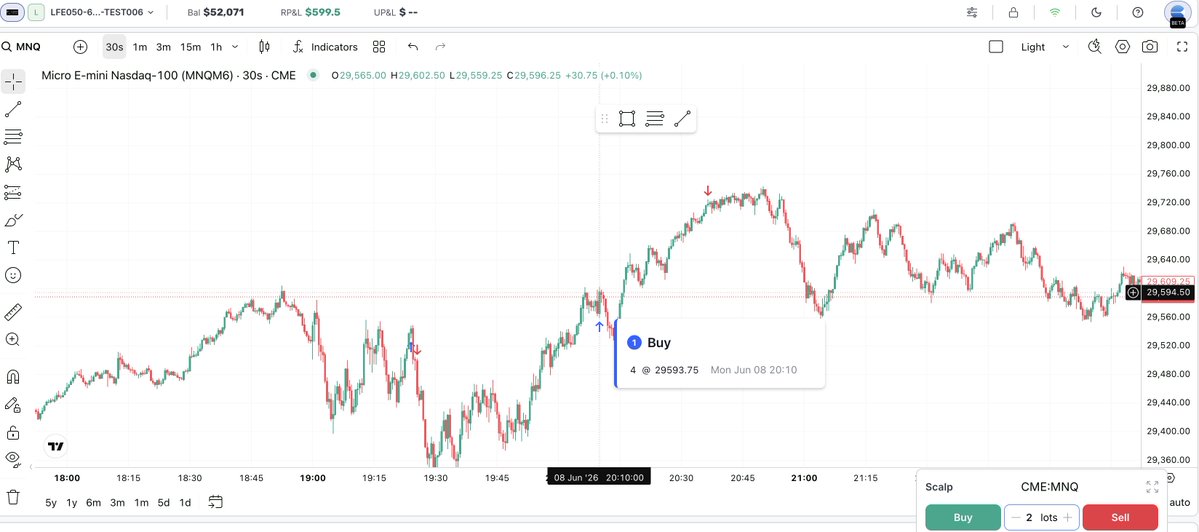Open go-to-date calendar icon
Screen dimensions: 1199x532
(216, 502)
